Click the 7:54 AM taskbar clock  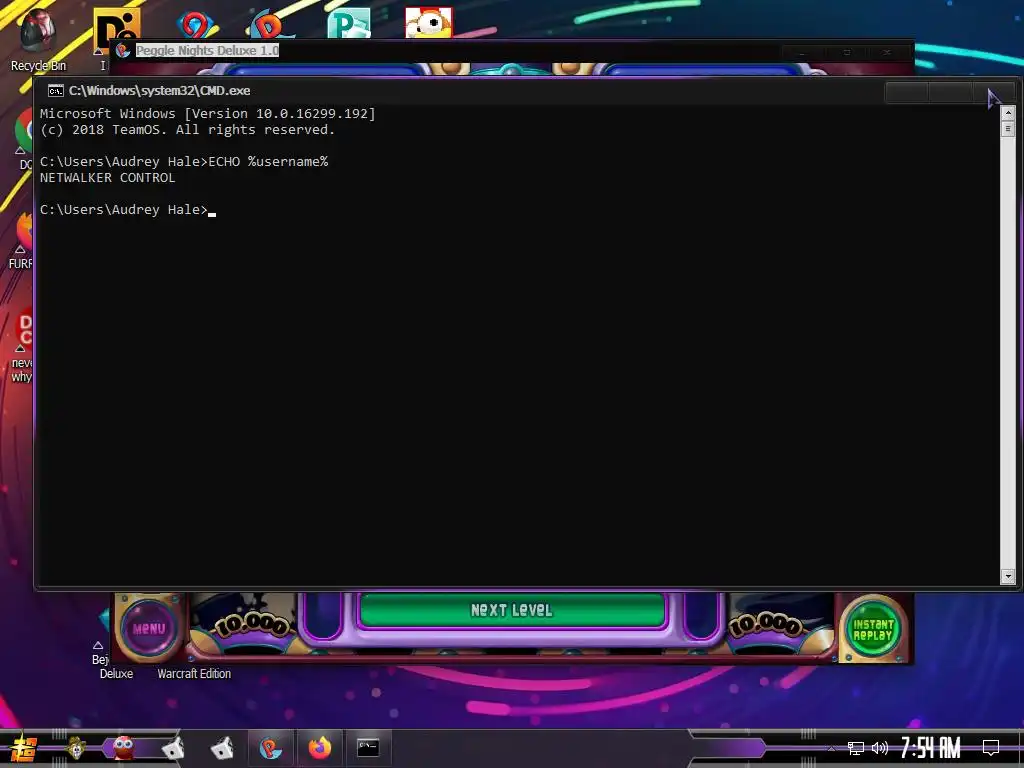click(931, 748)
